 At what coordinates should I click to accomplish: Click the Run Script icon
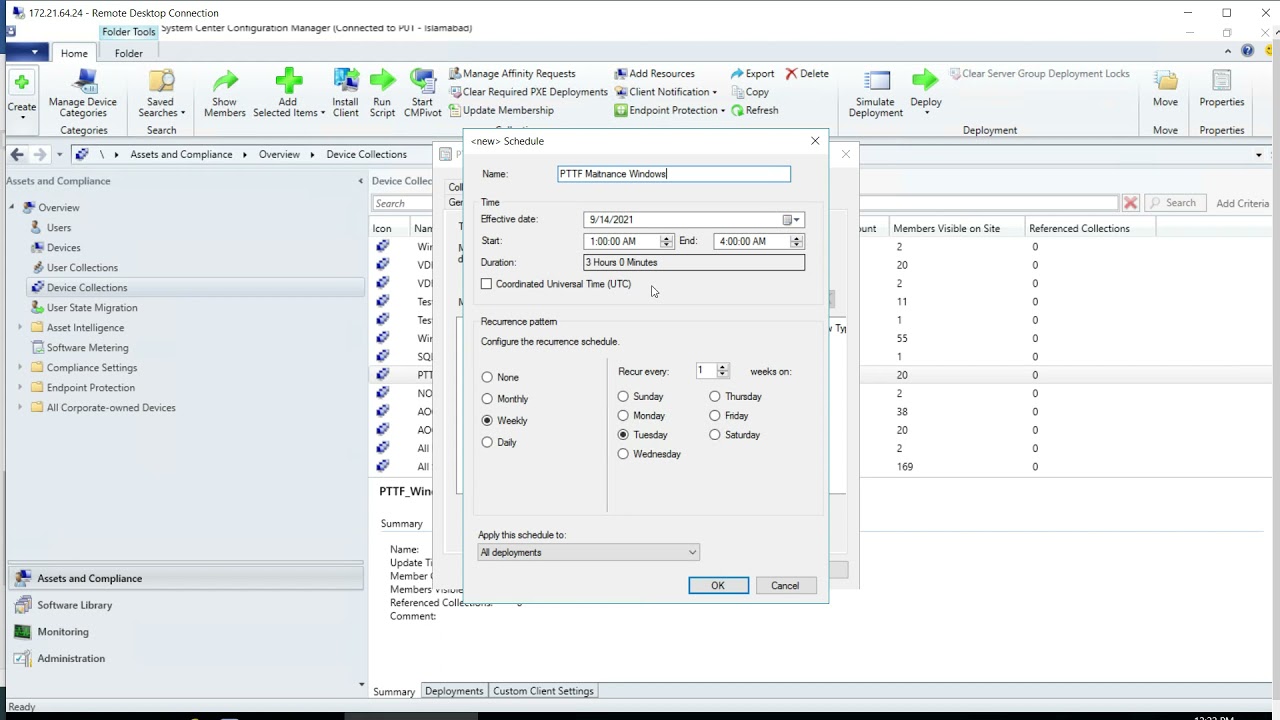tap(382, 82)
